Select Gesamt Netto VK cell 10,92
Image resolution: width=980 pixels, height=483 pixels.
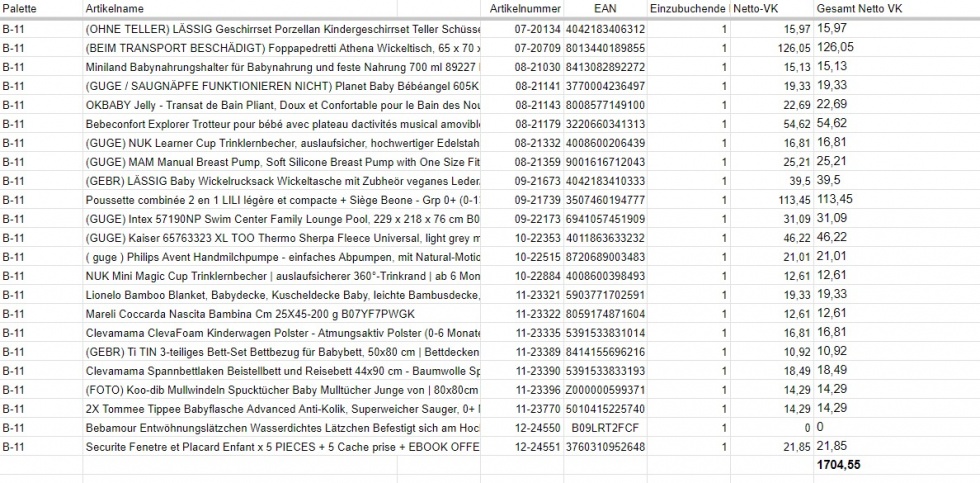tap(896, 352)
